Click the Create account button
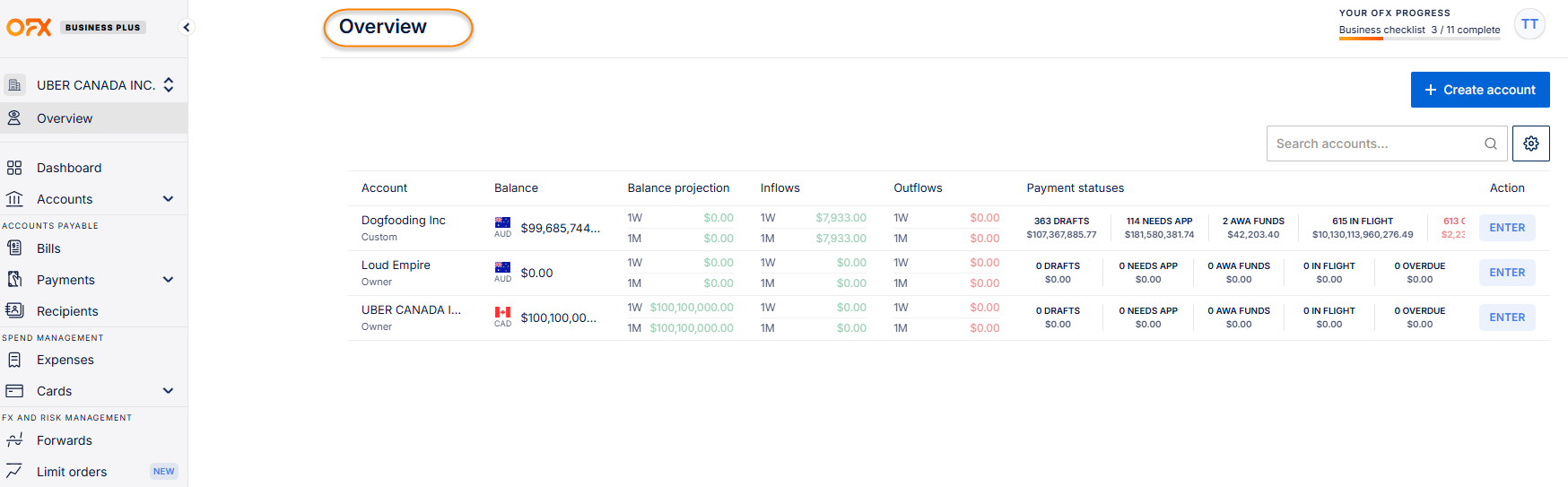The image size is (1568, 487). click(x=1479, y=90)
